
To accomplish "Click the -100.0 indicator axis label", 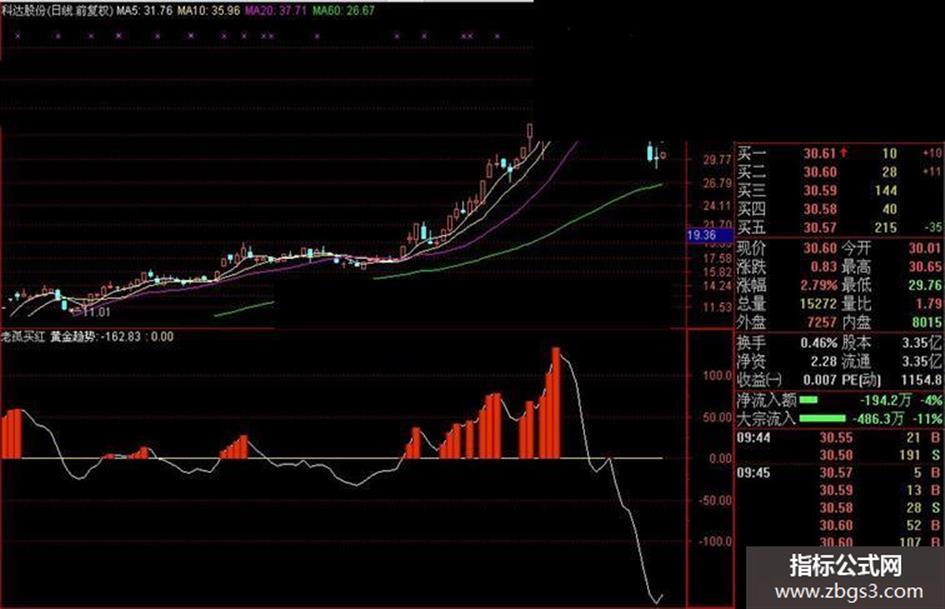I will (715, 541).
